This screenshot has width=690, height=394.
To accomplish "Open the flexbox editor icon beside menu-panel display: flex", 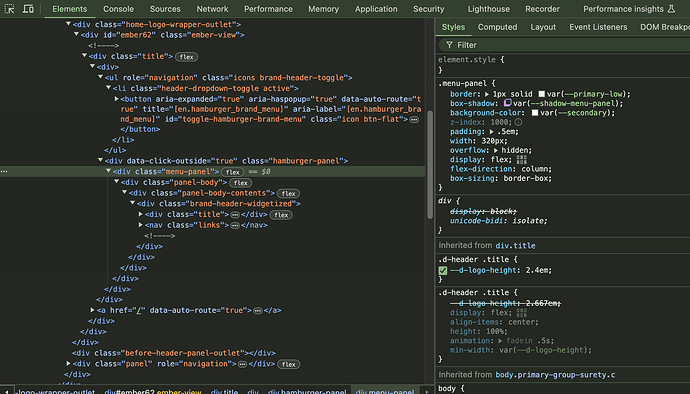I will (x=521, y=159).
